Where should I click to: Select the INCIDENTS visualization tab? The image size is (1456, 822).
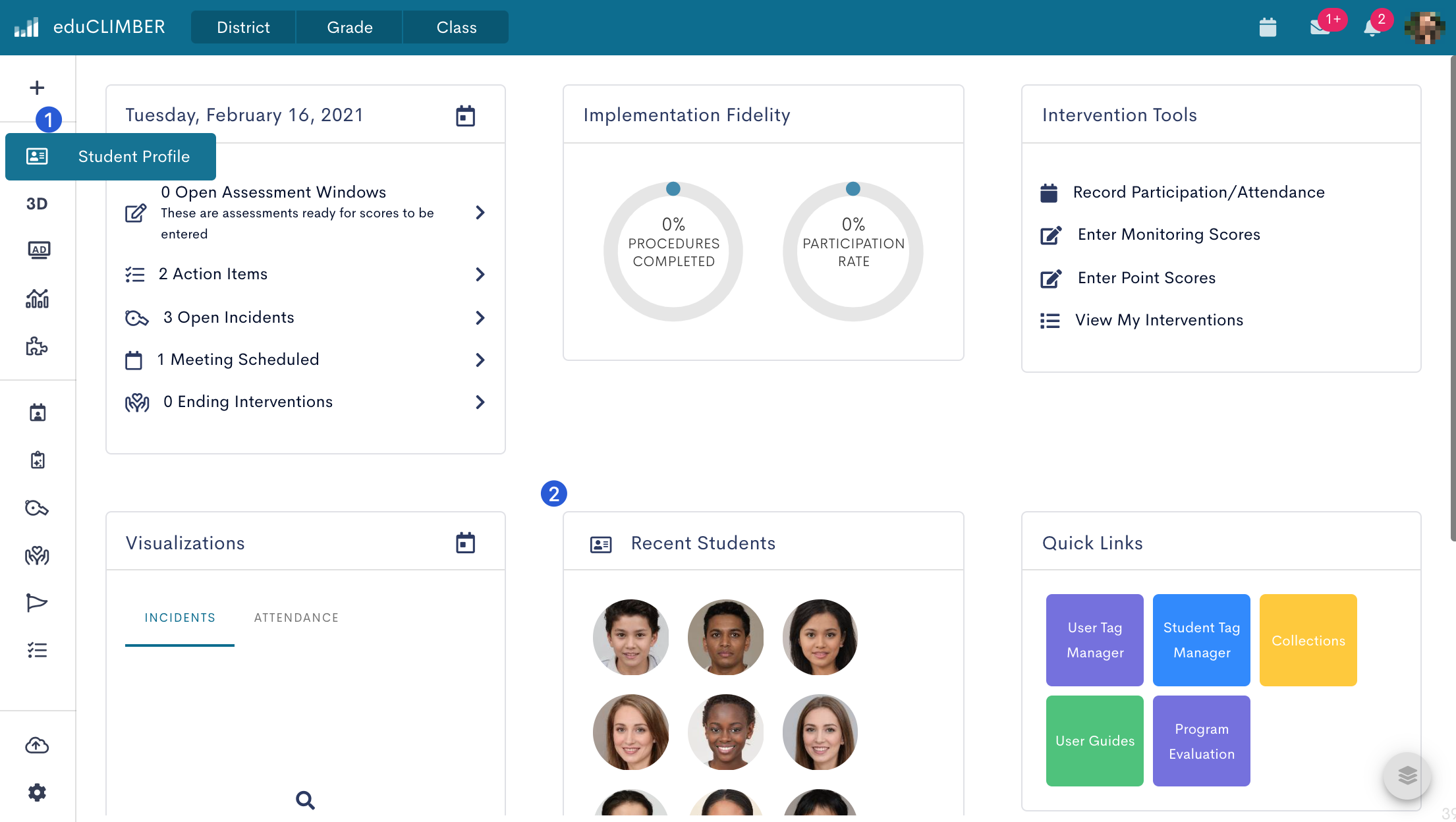click(180, 618)
